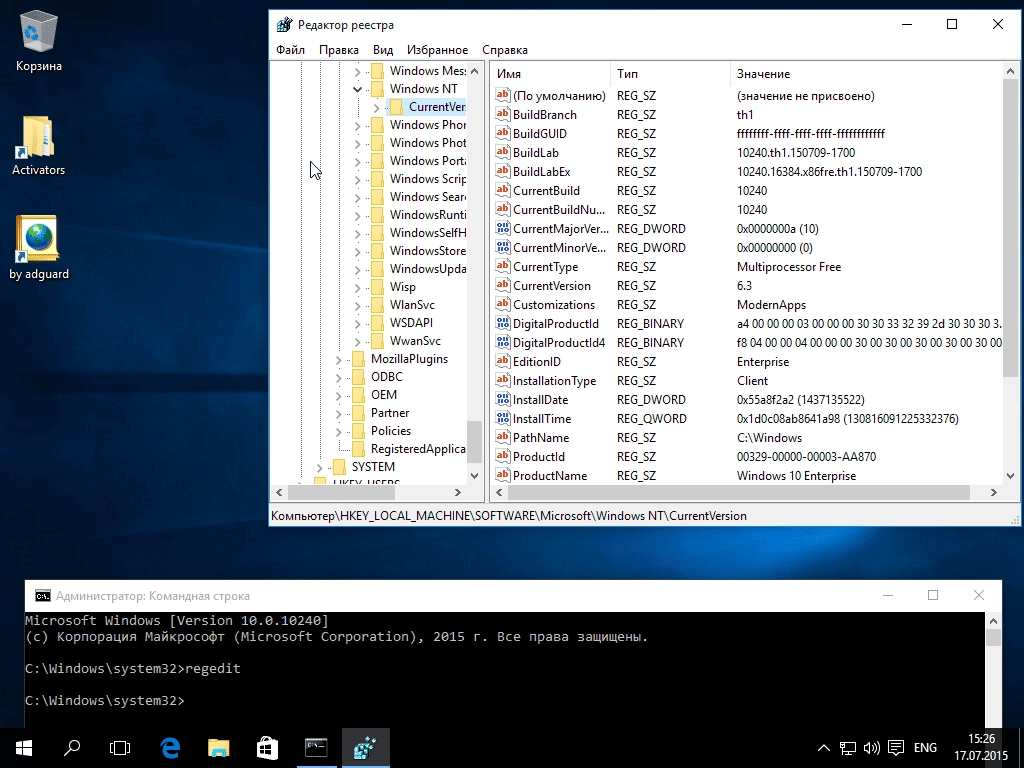Click scroll-down arrow of values pane
The width and height of the screenshot is (1024, 768).
pos(1010,476)
